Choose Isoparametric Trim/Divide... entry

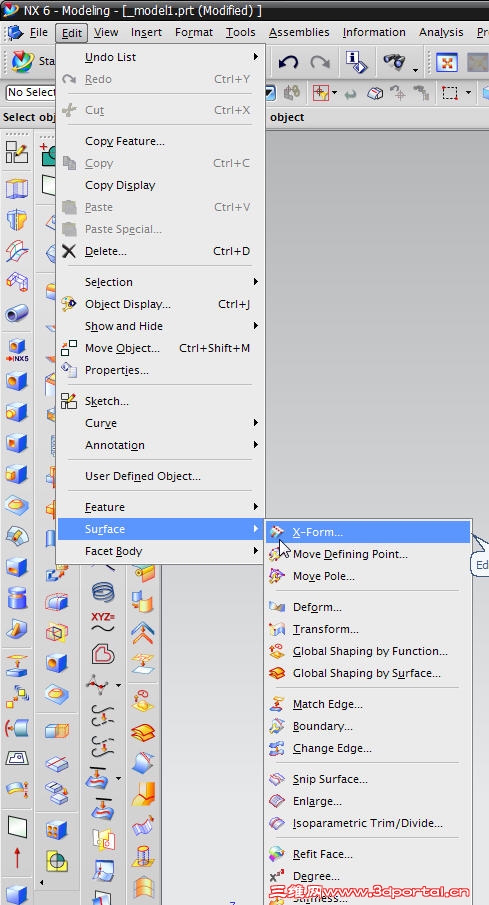pos(368,823)
